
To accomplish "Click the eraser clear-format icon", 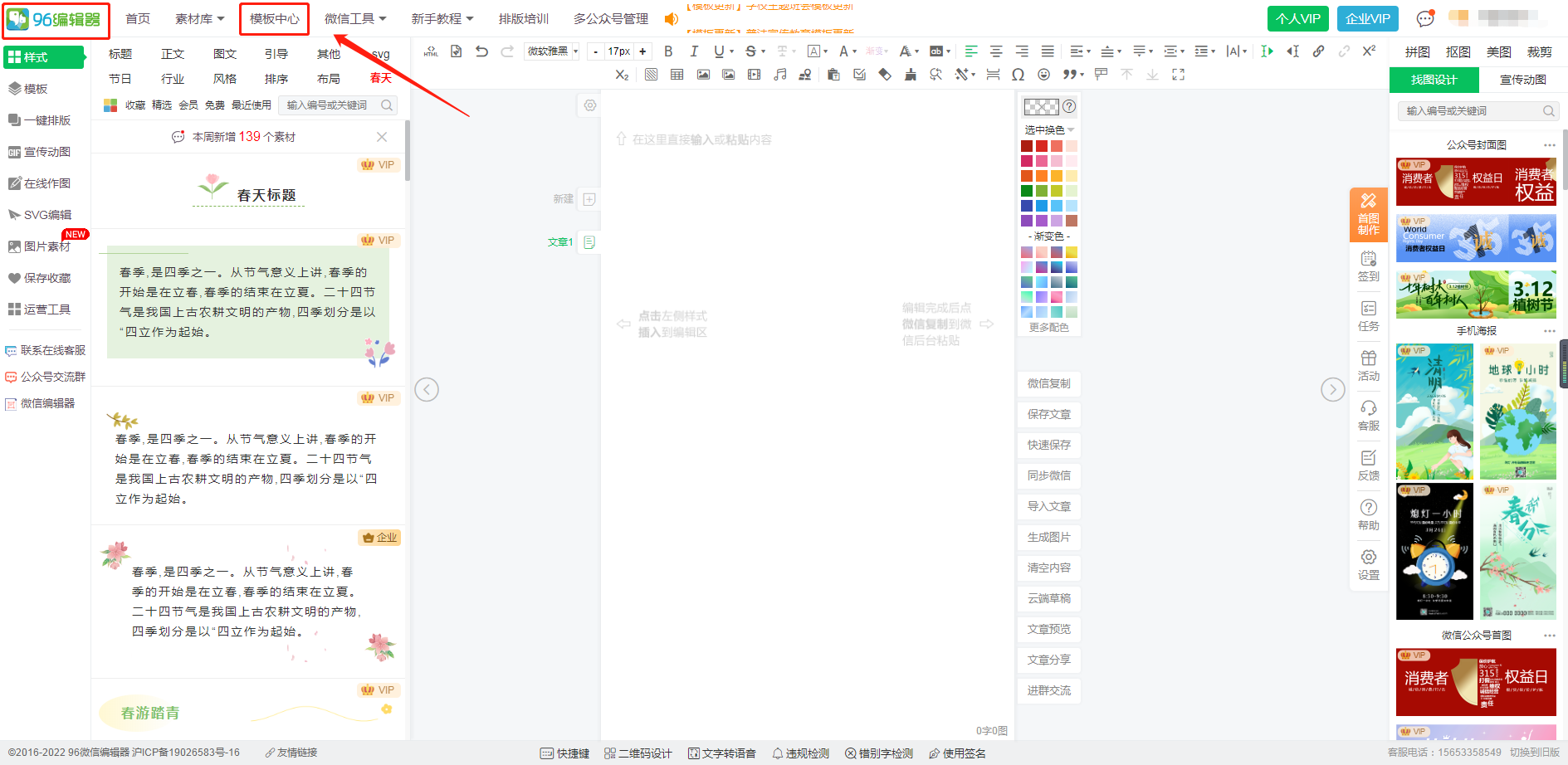I will pos(885,75).
